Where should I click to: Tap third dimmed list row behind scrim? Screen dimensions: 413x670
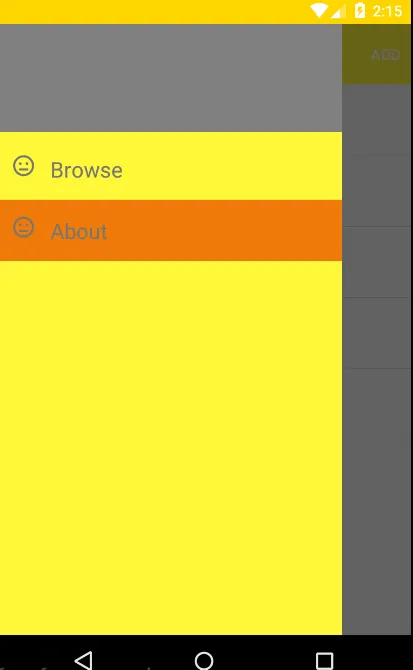[376, 262]
